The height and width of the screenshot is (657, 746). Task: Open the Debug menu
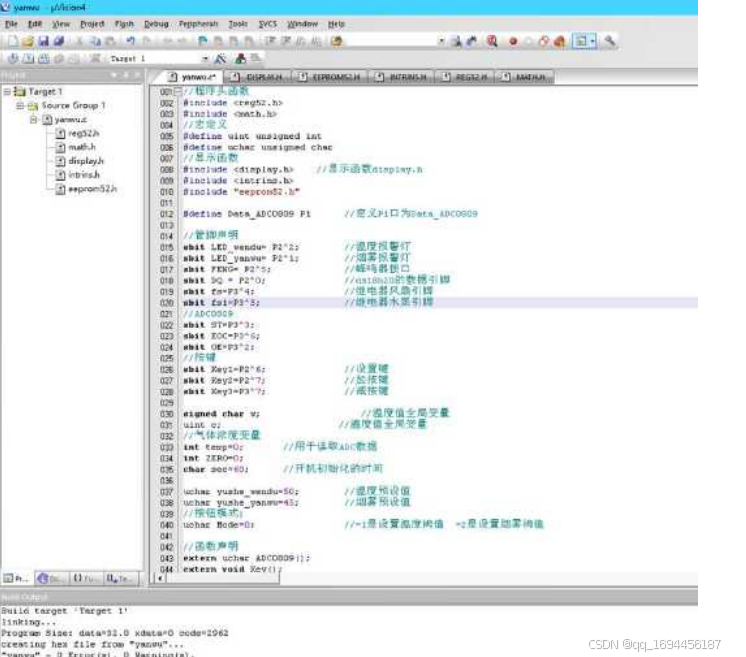coord(156,24)
